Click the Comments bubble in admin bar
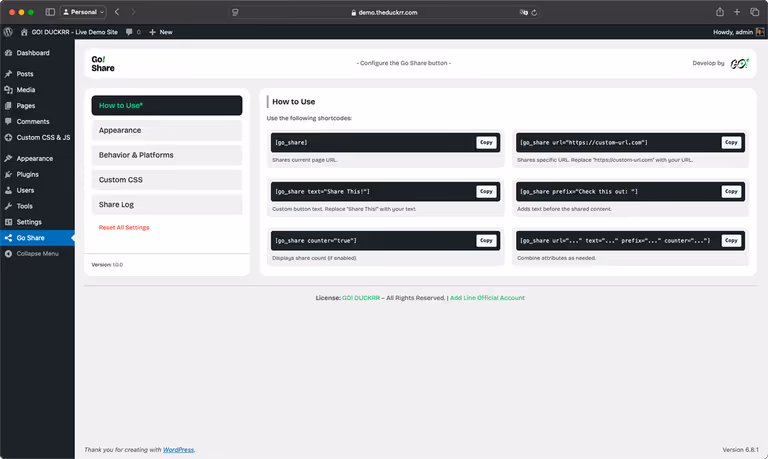This screenshot has height=459, width=768. (131, 32)
